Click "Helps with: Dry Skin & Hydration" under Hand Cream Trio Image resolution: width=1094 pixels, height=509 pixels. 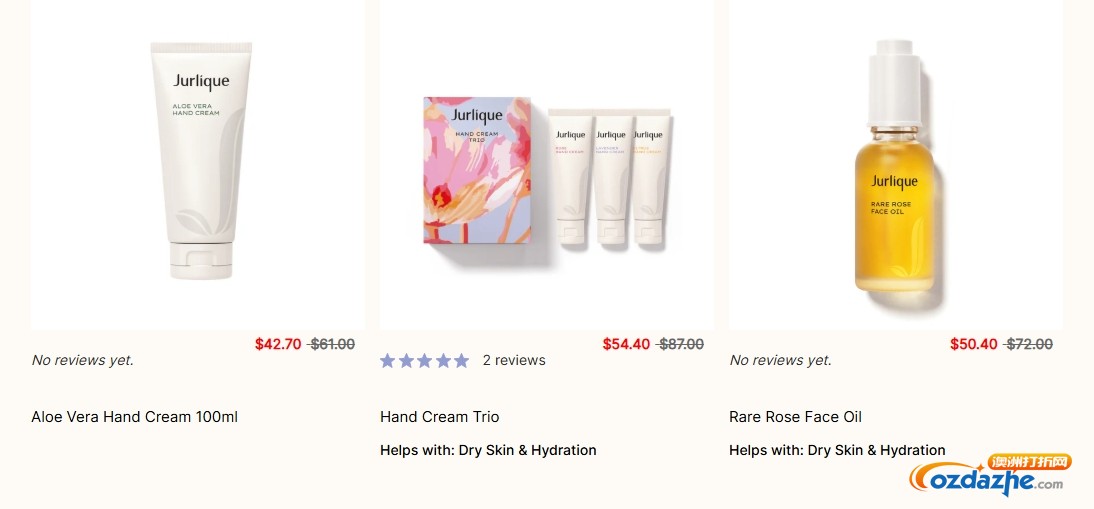[488, 450]
